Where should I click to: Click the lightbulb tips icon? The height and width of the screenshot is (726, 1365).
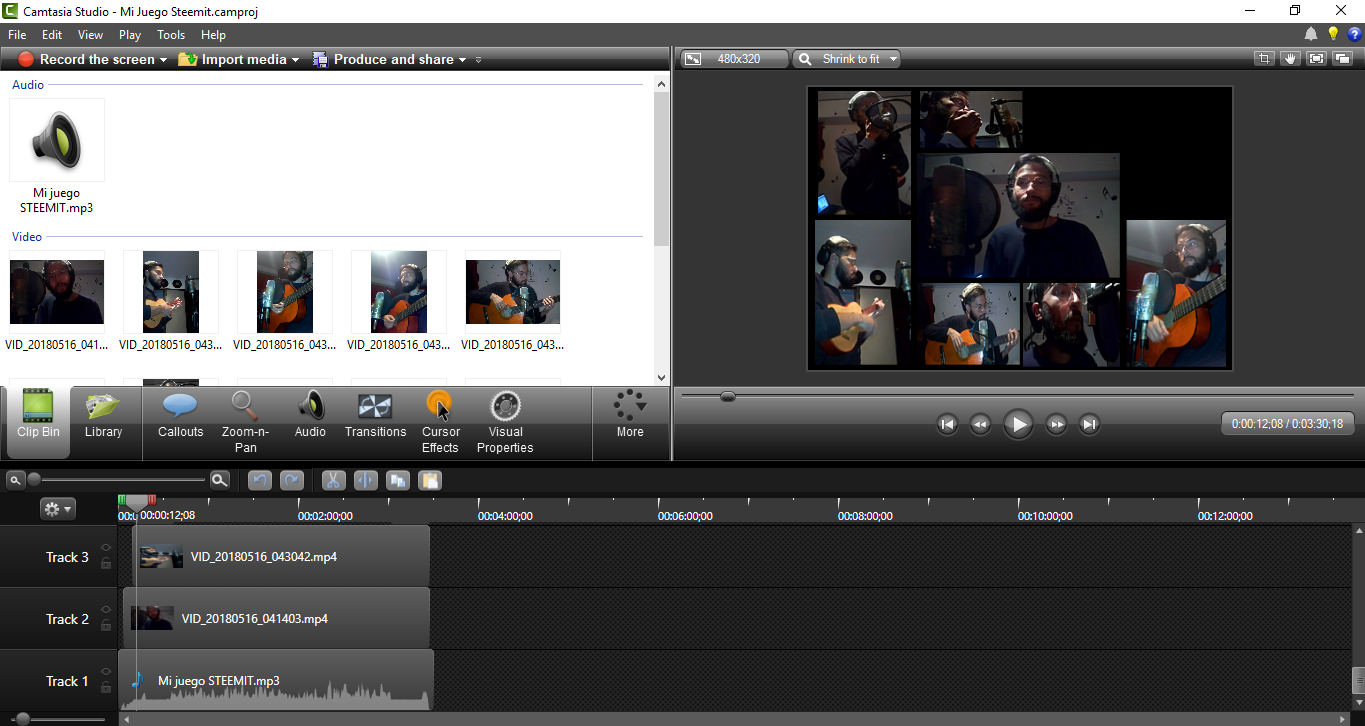point(1333,34)
